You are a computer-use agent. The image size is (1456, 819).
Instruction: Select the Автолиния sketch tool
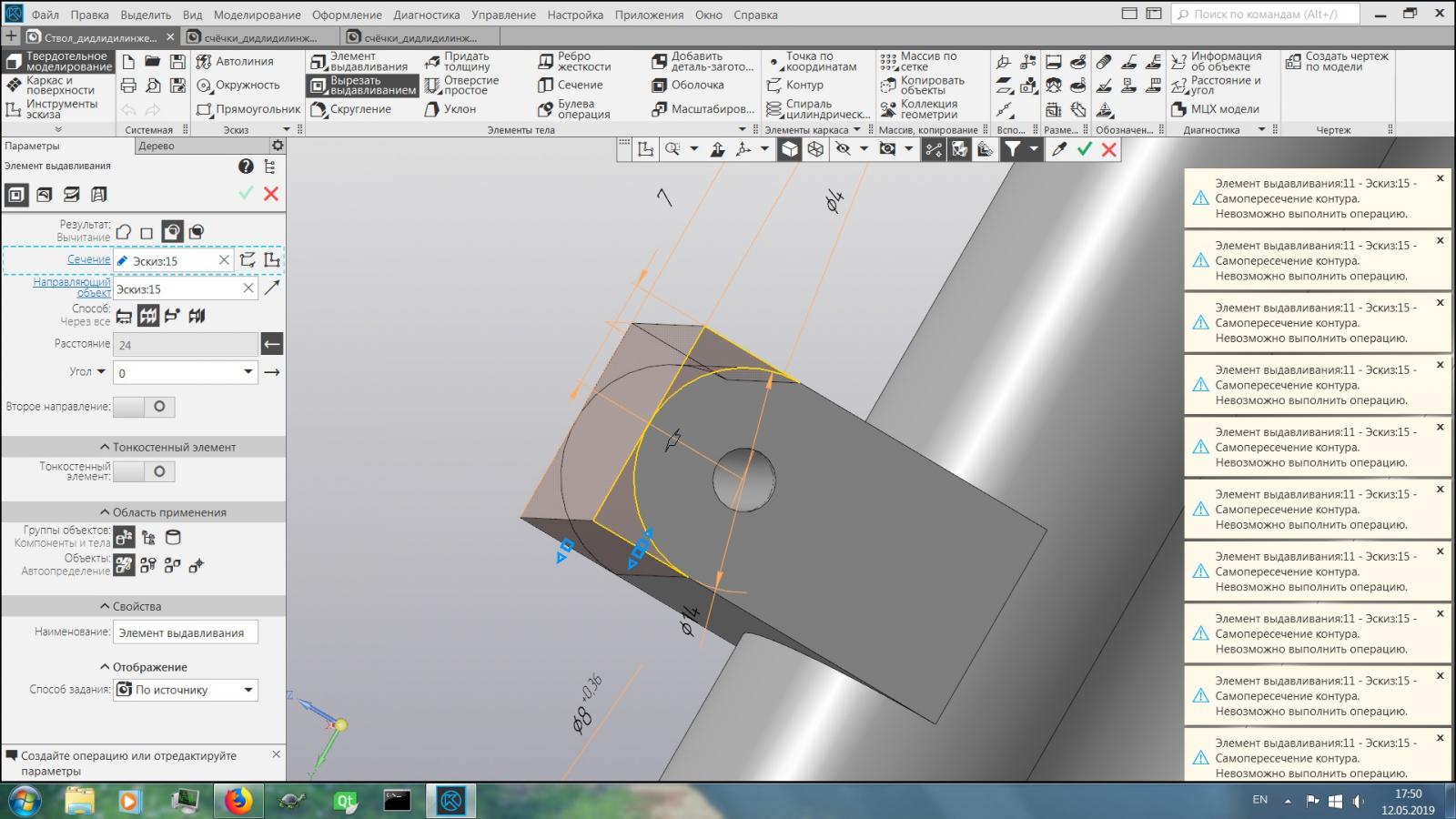(235, 61)
